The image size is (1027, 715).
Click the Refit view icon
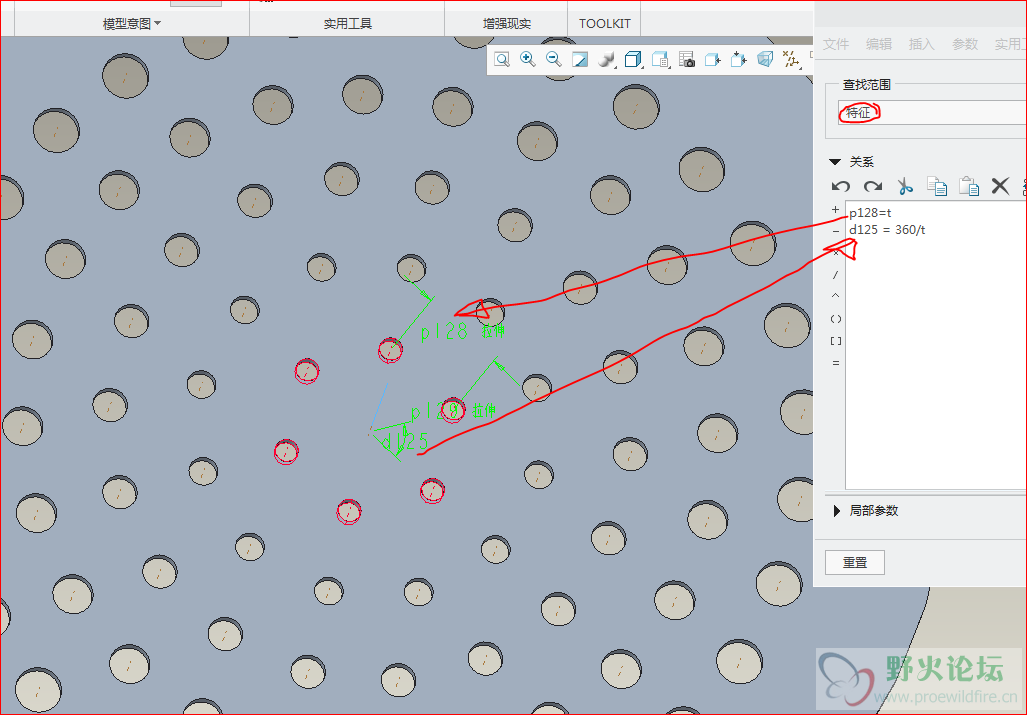(502, 60)
